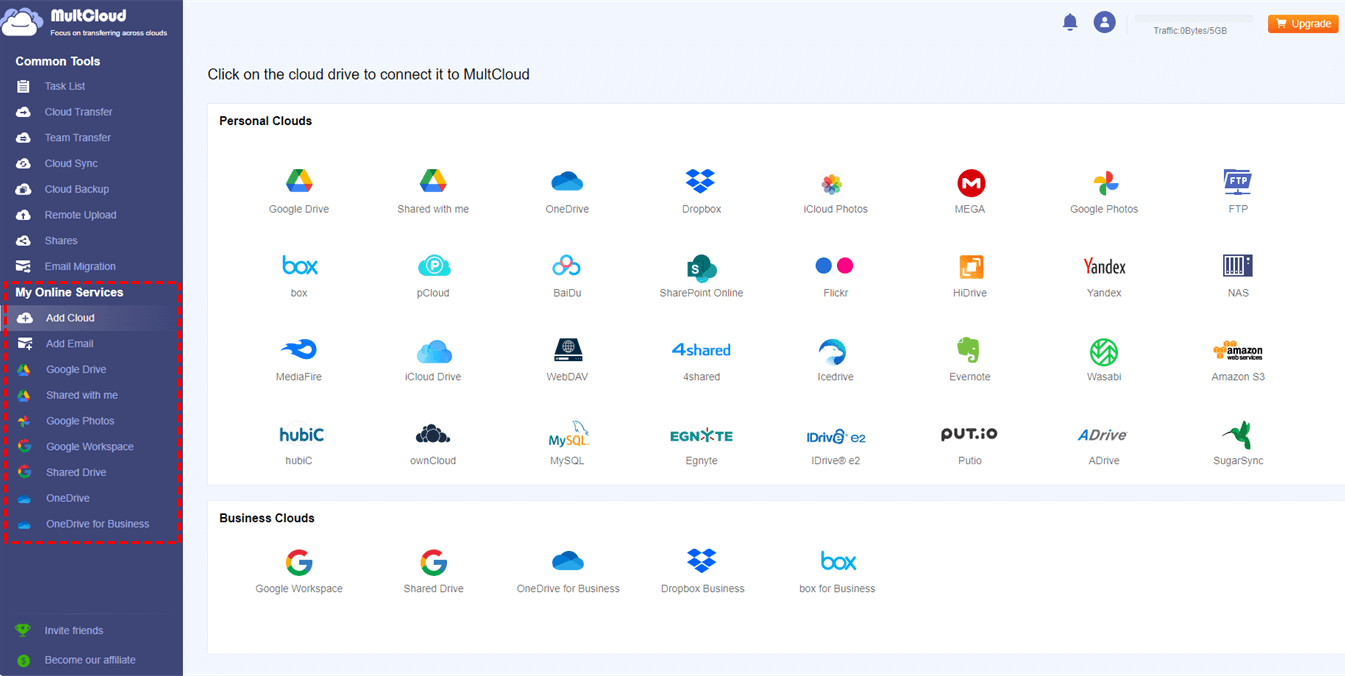This screenshot has height=676, width=1345.
Task: Connect iCloud Drive
Action: coord(433,360)
